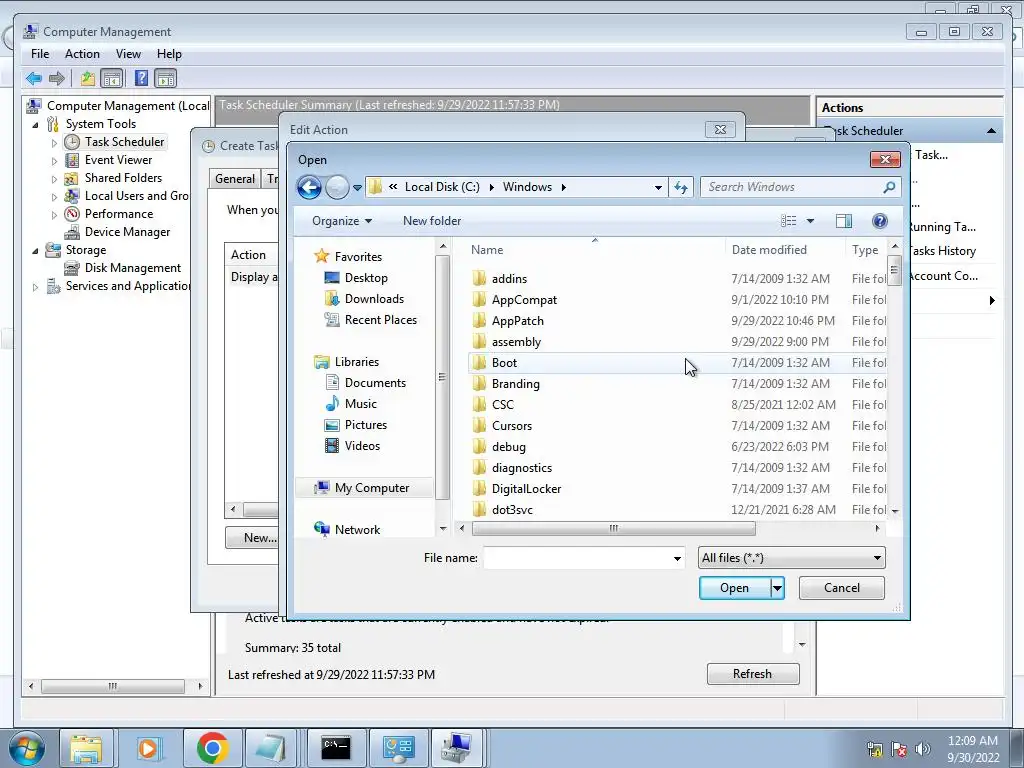
Task: Click the search magnifier icon in Open dialog
Action: pos(889,187)
